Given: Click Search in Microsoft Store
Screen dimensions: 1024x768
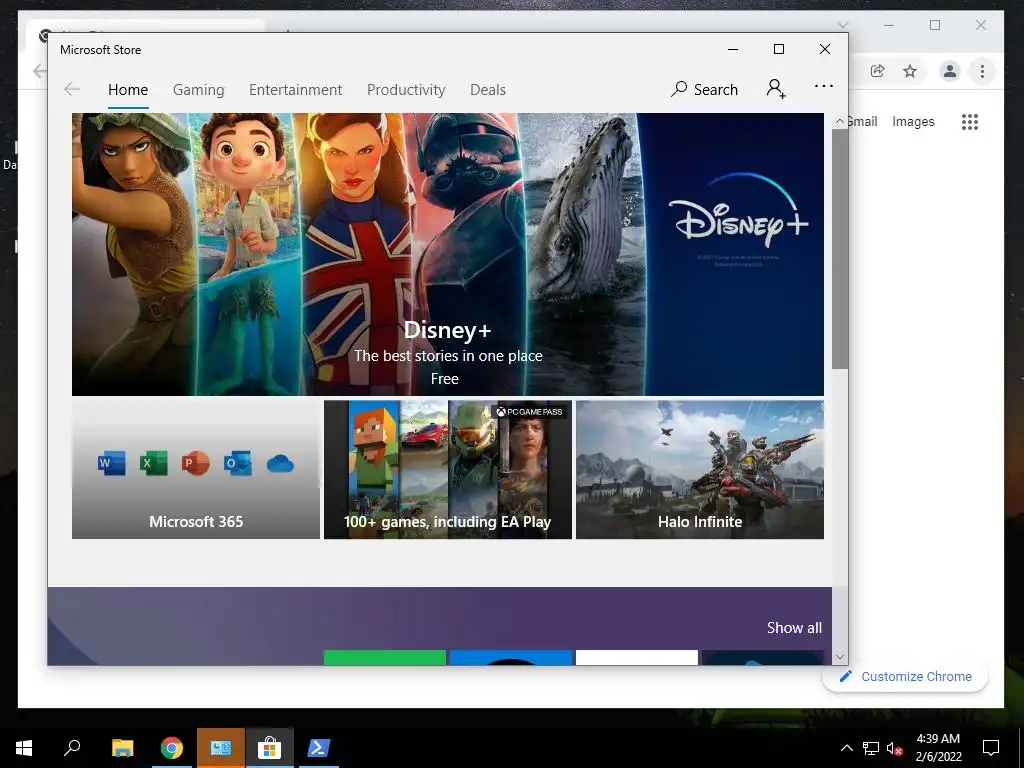Looking at the screenshot, I should point(705,89).
